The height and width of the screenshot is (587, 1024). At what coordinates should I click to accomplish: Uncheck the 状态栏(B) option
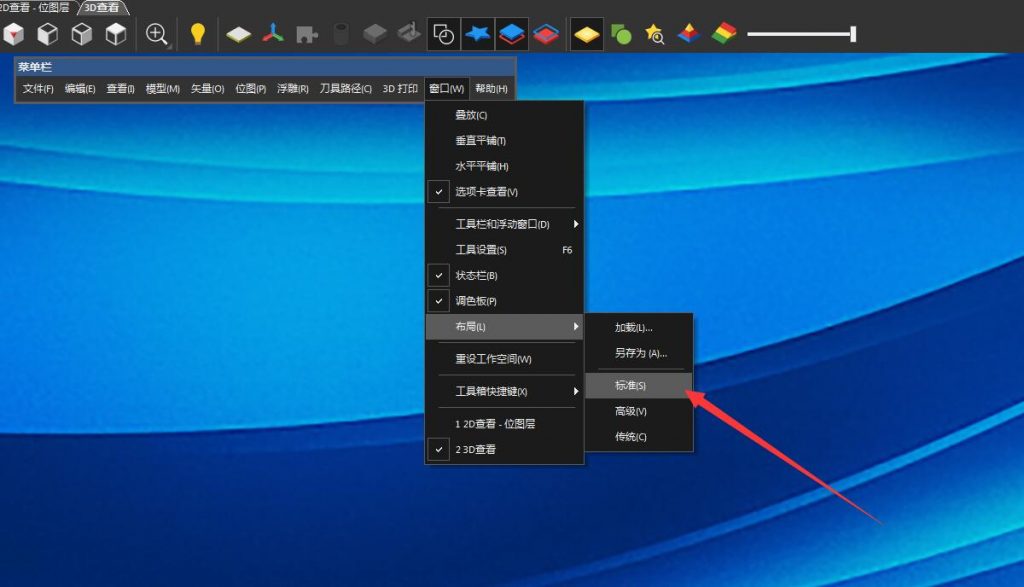click(x=504, y=276)
